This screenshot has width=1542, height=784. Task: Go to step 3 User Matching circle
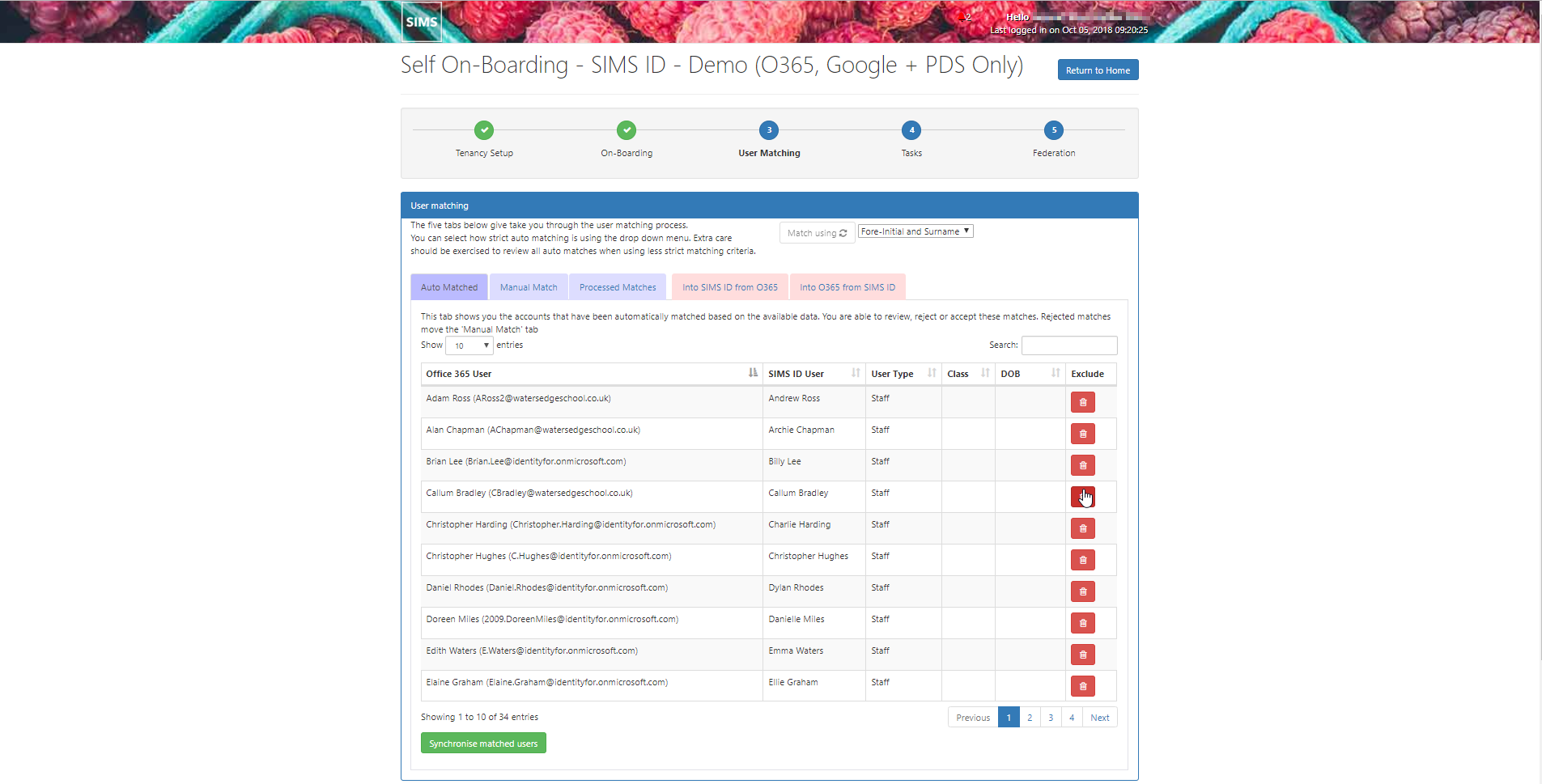pos(769,130)
